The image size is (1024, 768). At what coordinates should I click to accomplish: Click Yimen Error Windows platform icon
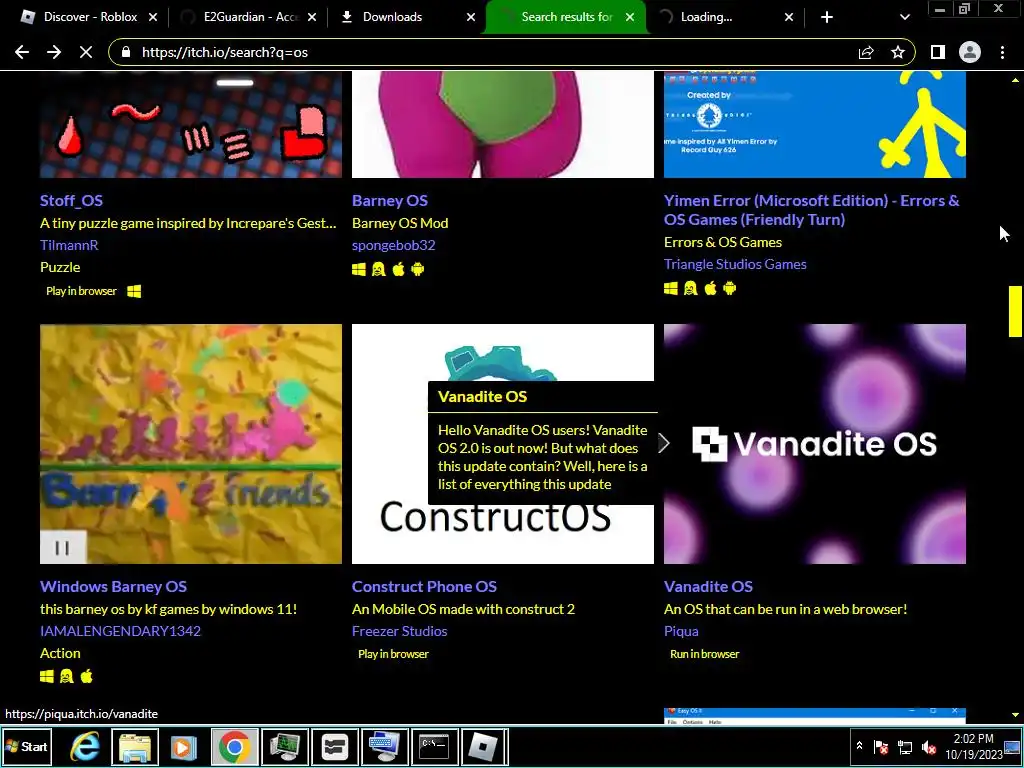pyautogui.click(x=671, y=288)
